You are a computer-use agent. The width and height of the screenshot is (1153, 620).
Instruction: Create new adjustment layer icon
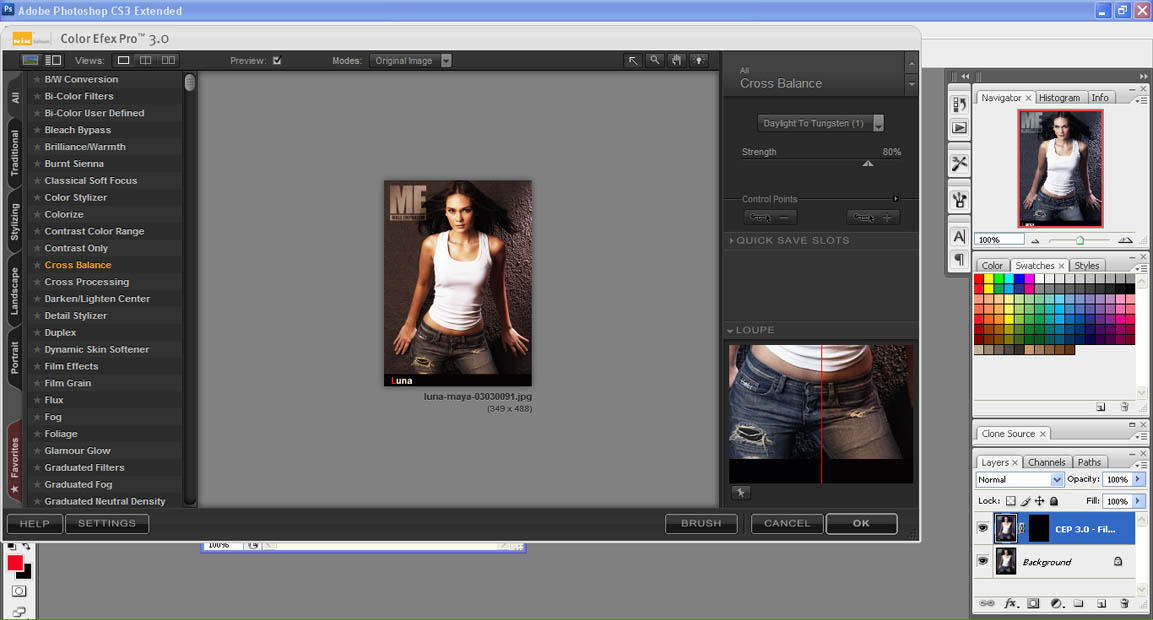[x=1057, y=603]
